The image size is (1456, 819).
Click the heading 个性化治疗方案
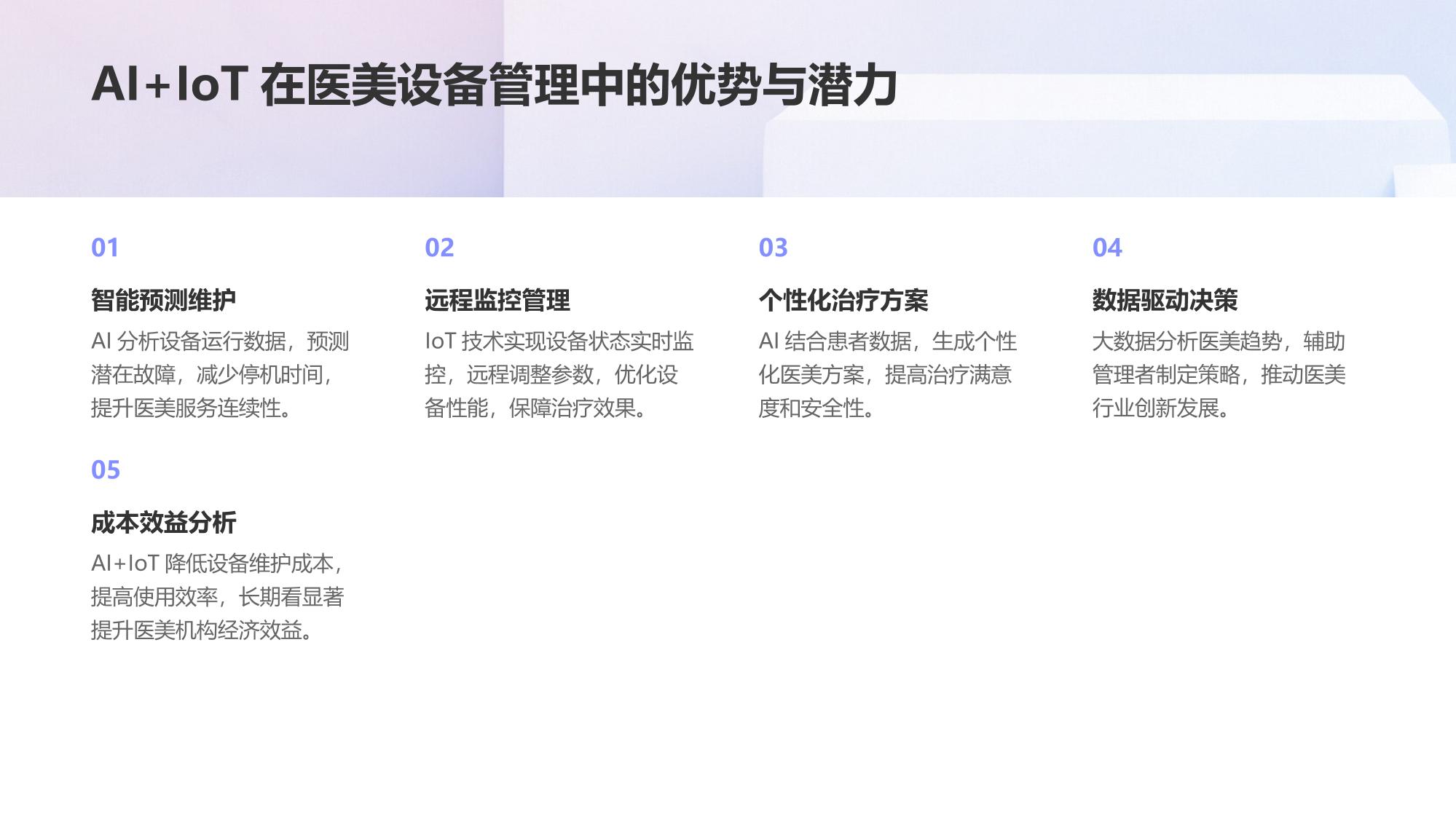pos(843,300)
